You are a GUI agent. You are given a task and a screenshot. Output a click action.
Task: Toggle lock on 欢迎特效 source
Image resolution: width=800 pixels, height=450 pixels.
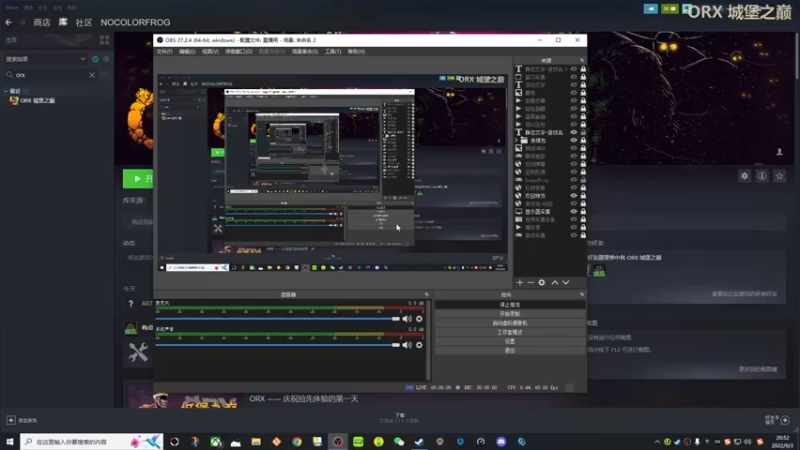coord(583,196)
